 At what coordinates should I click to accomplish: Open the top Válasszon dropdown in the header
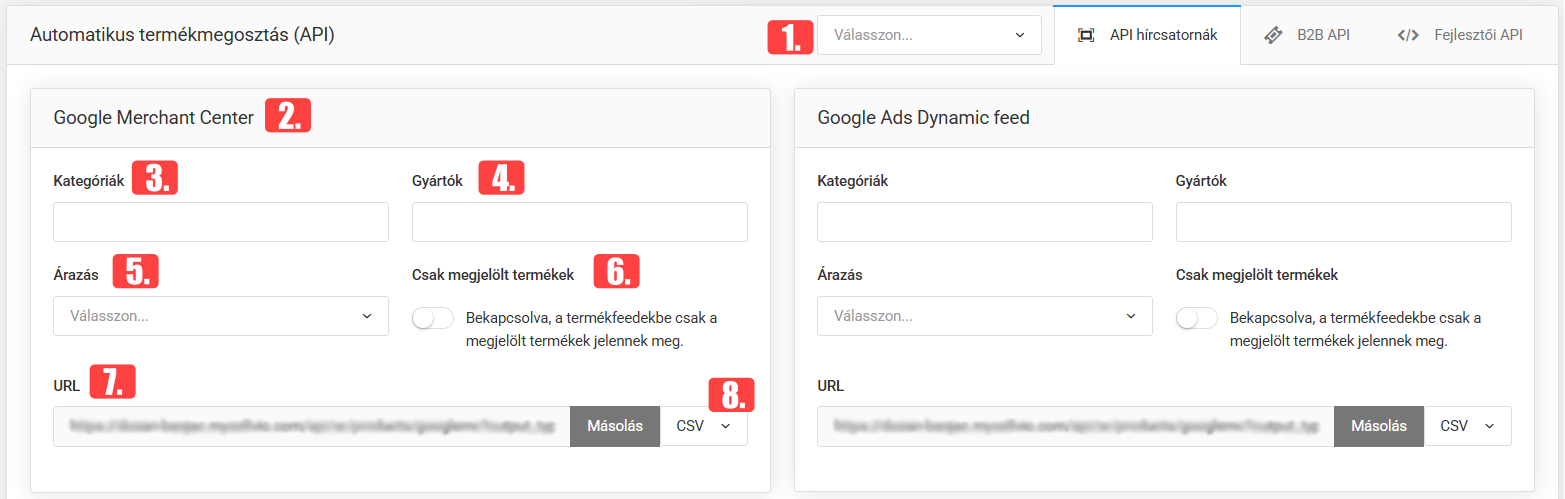click(x=929, y=35)
